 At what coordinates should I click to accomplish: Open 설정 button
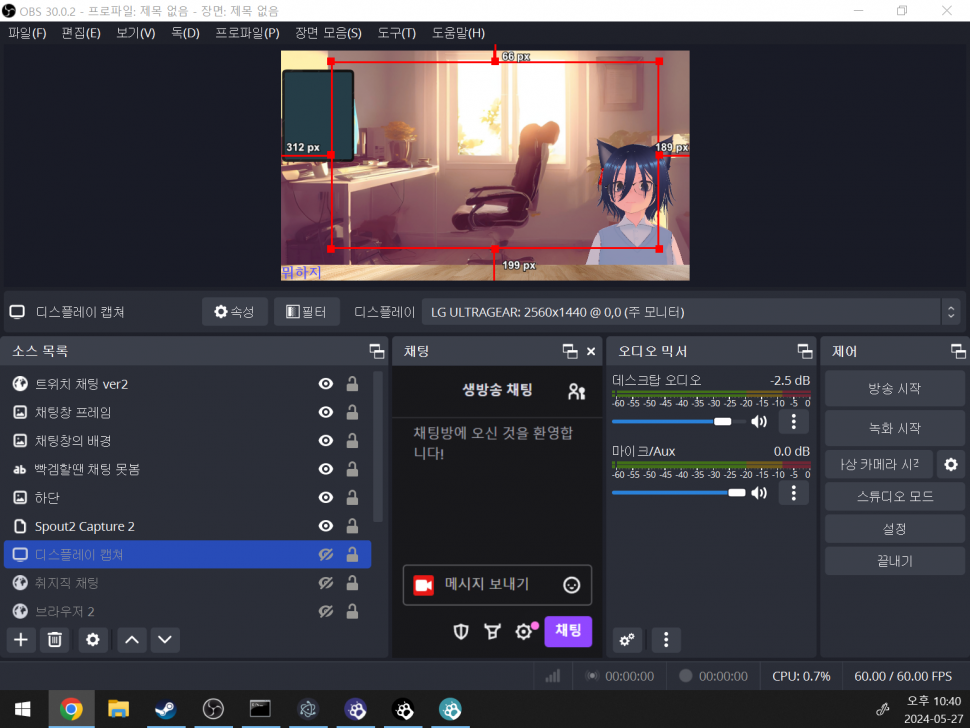[895, 529]
